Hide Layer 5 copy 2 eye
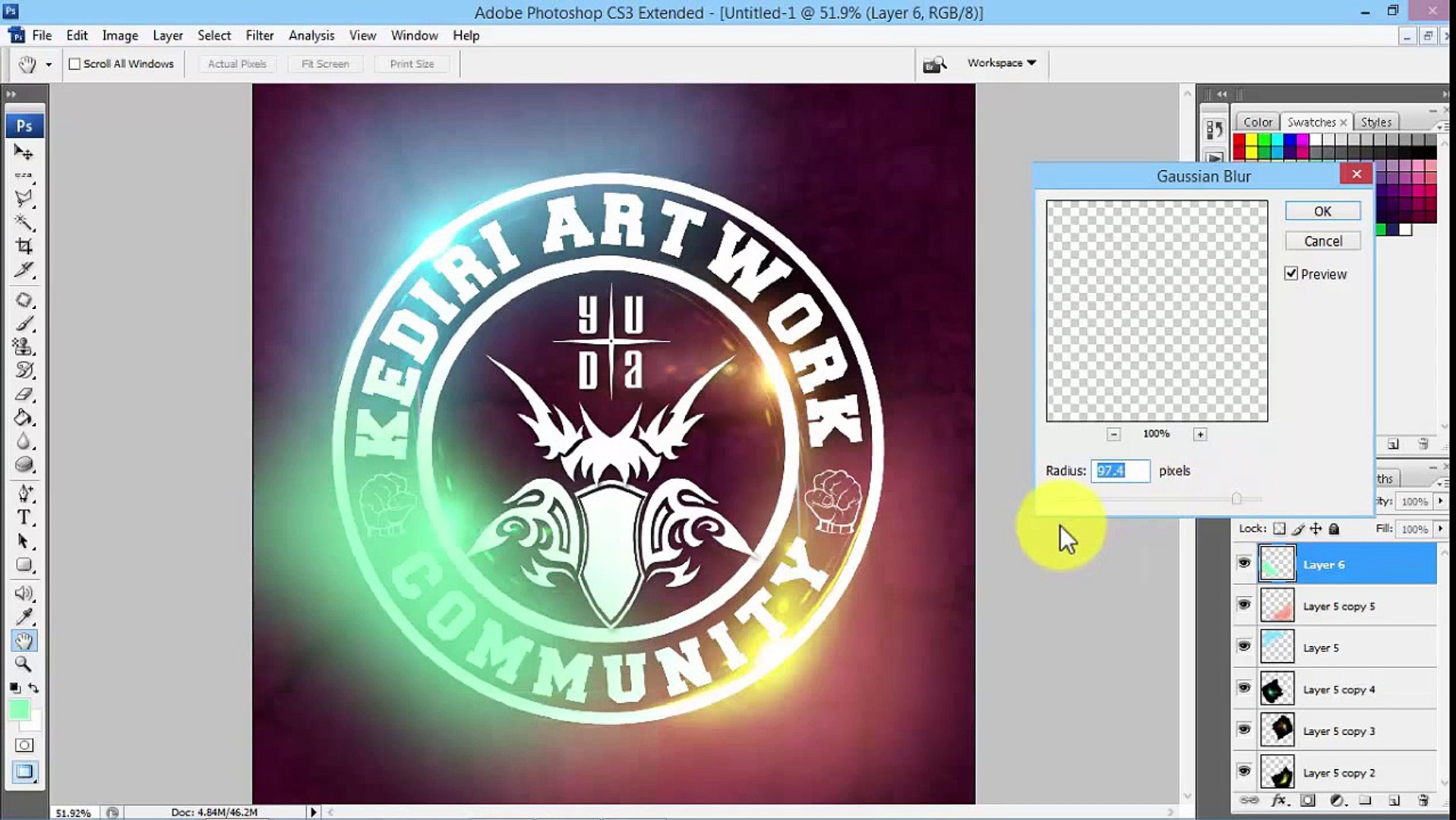Screen dimensions: 1456x820 1244,772
